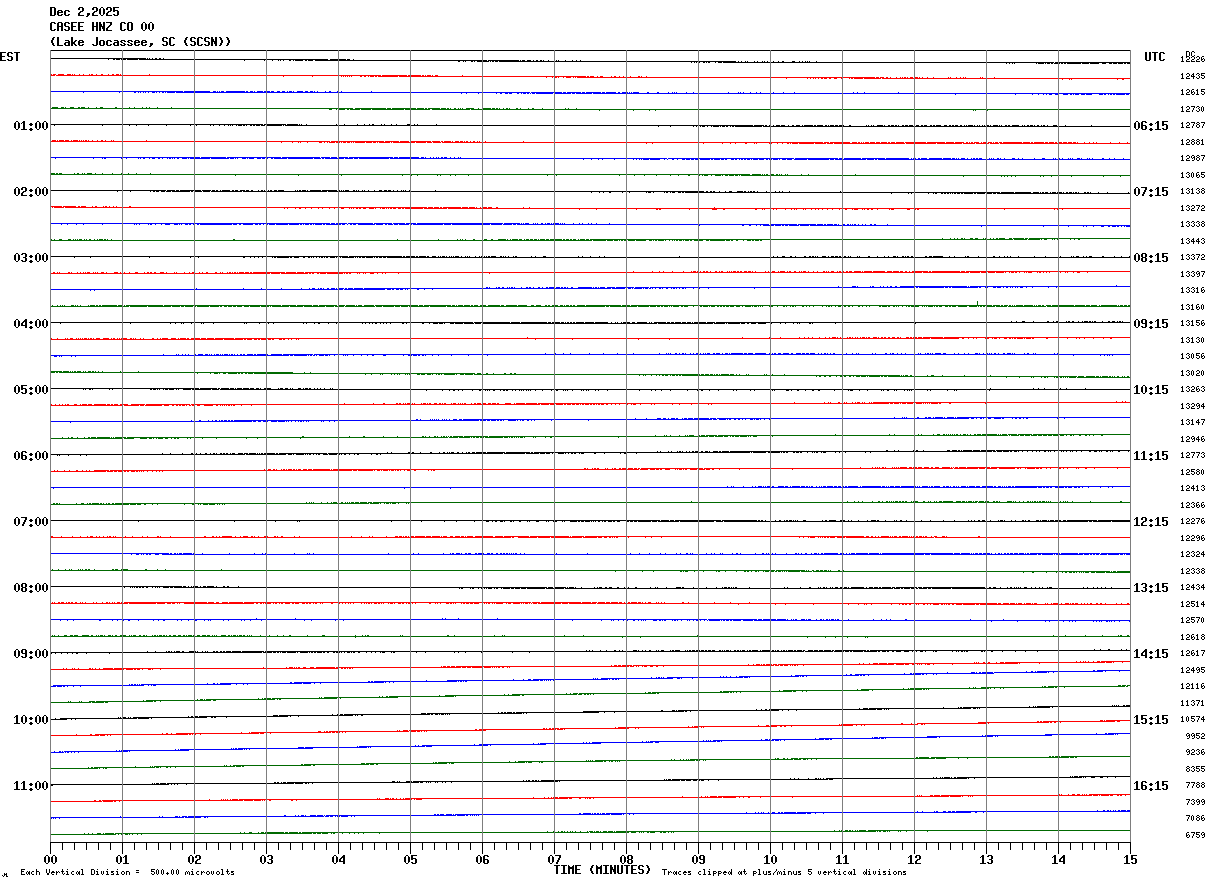Click the "EST" timezone label

point(10,57)
